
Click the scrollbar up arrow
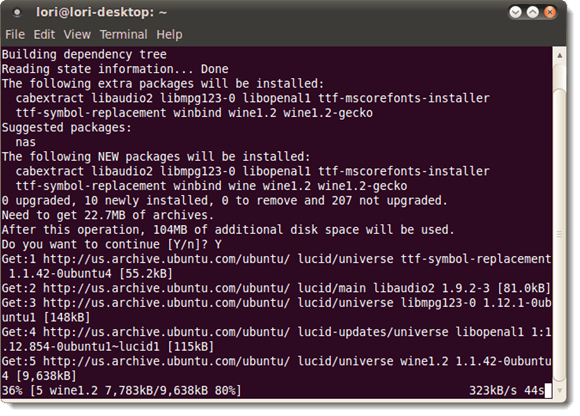(x=559, y=55)
